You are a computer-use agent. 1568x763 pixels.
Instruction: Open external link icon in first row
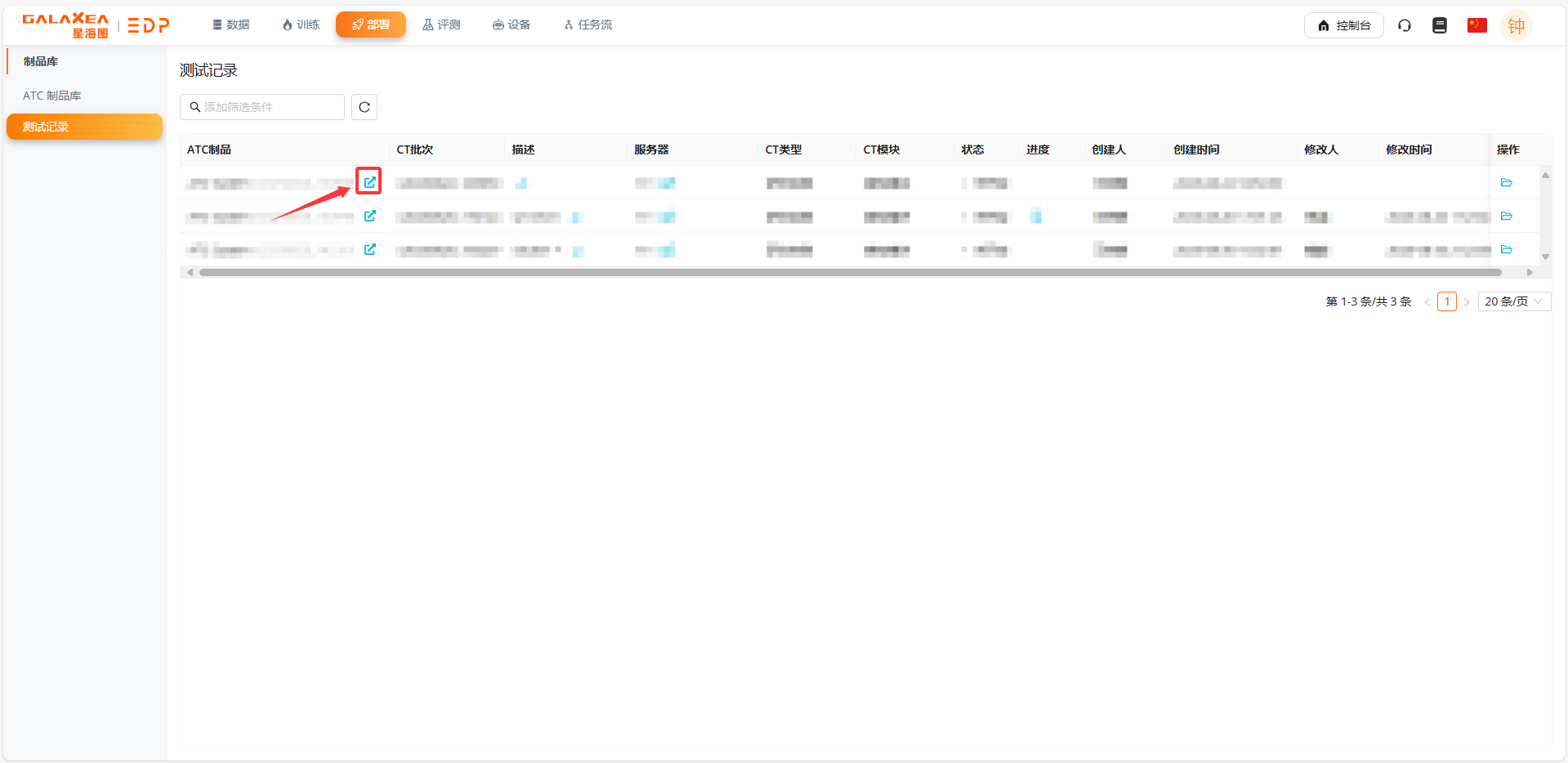pos(369,182)
